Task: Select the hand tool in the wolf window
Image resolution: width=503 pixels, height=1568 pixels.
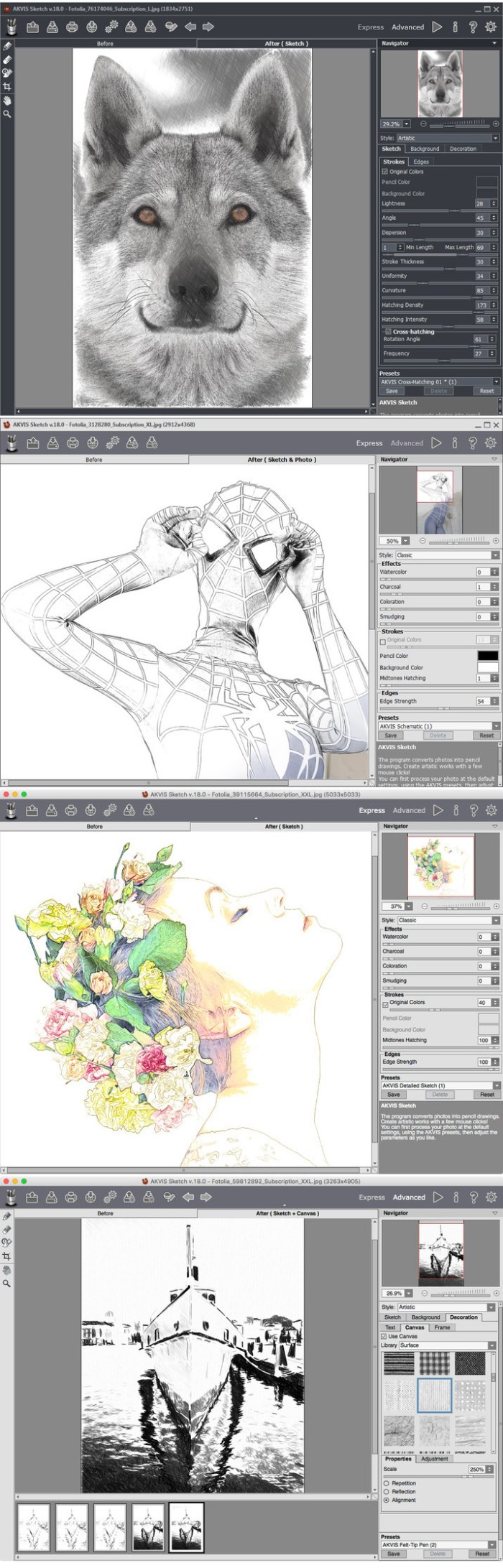Action: (x=7, y=101)
